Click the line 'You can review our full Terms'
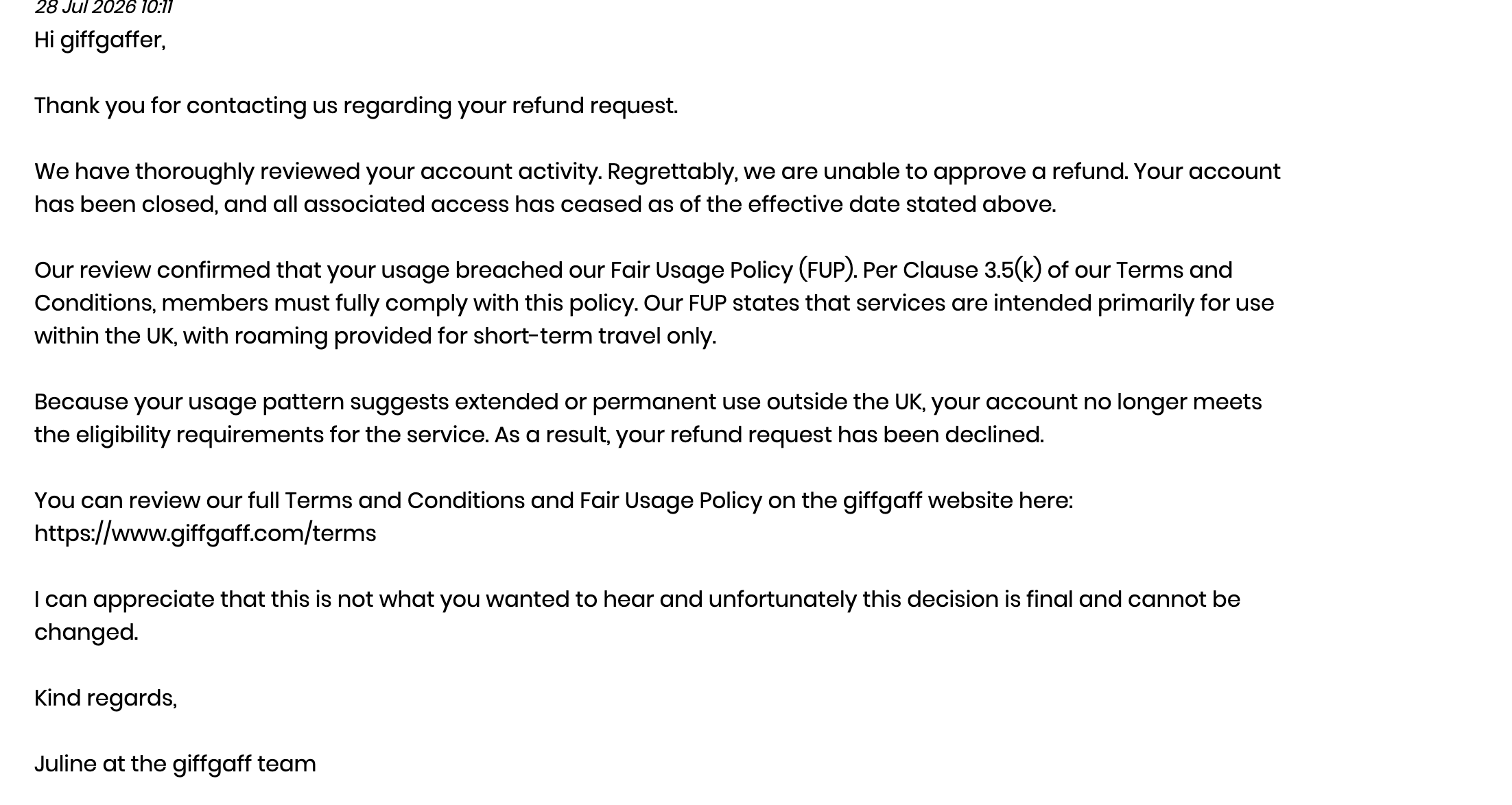This screenshot has width=1512, height=805. [554, 501]
